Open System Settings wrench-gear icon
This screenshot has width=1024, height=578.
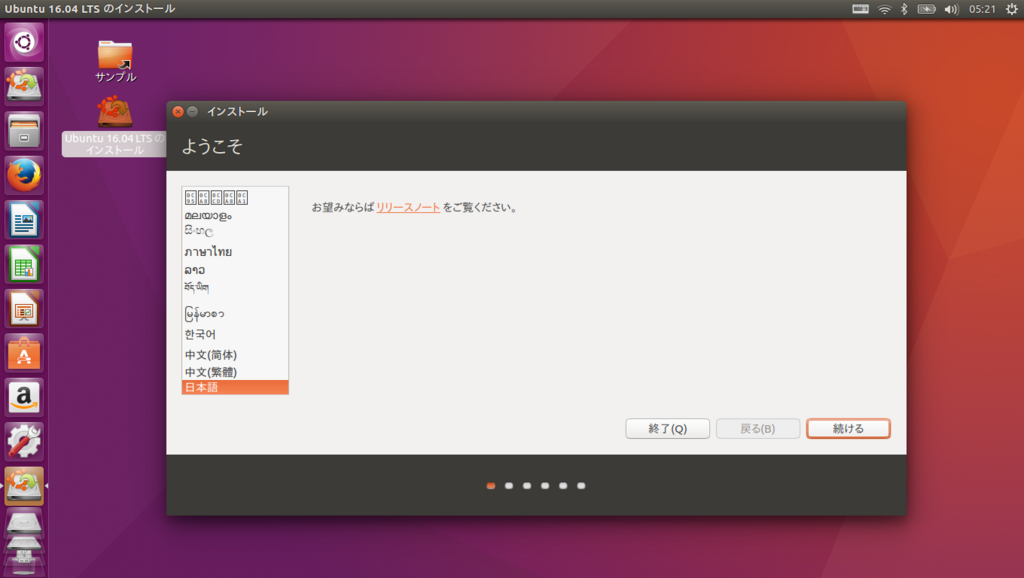(24, 442)
